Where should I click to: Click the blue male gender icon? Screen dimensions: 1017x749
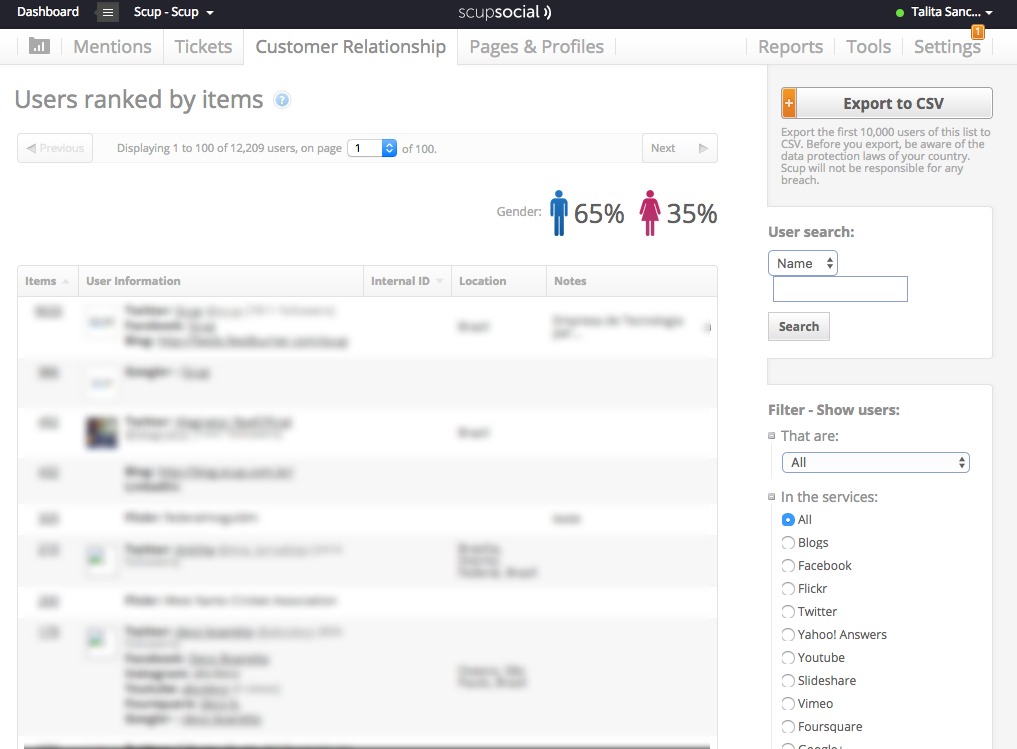[x=558, y=213]
